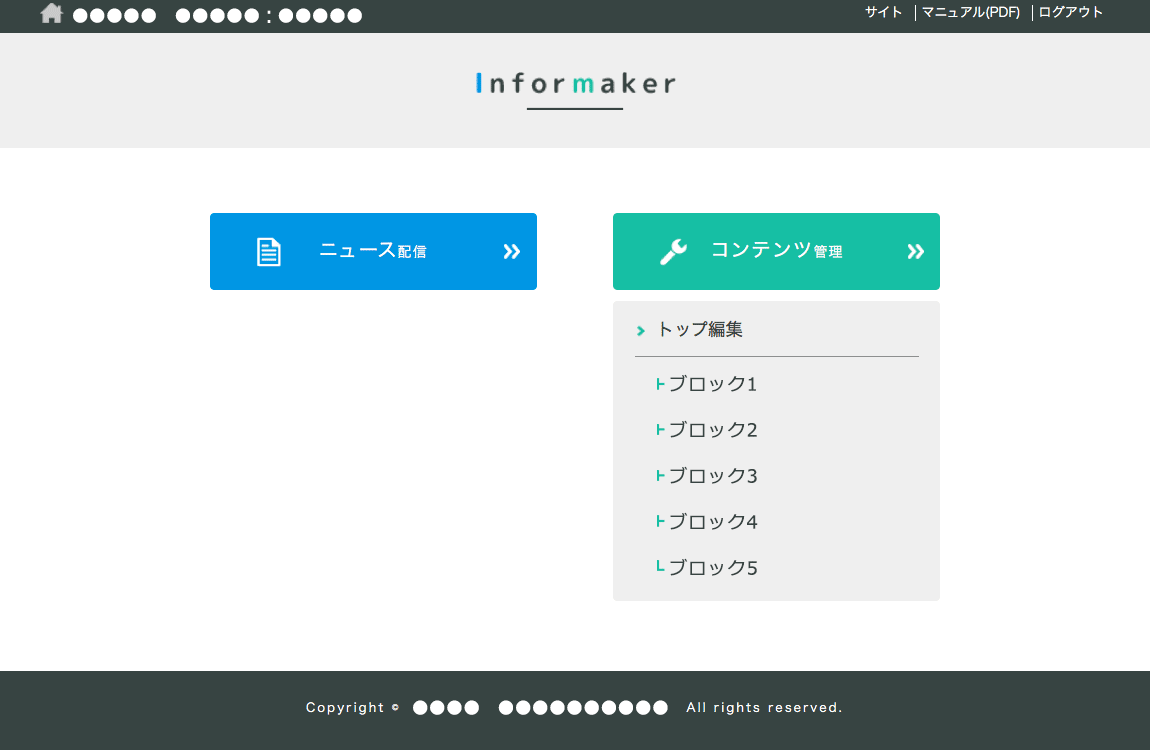Open the サイト link
Screen dimensions: 1150x750
883,12
